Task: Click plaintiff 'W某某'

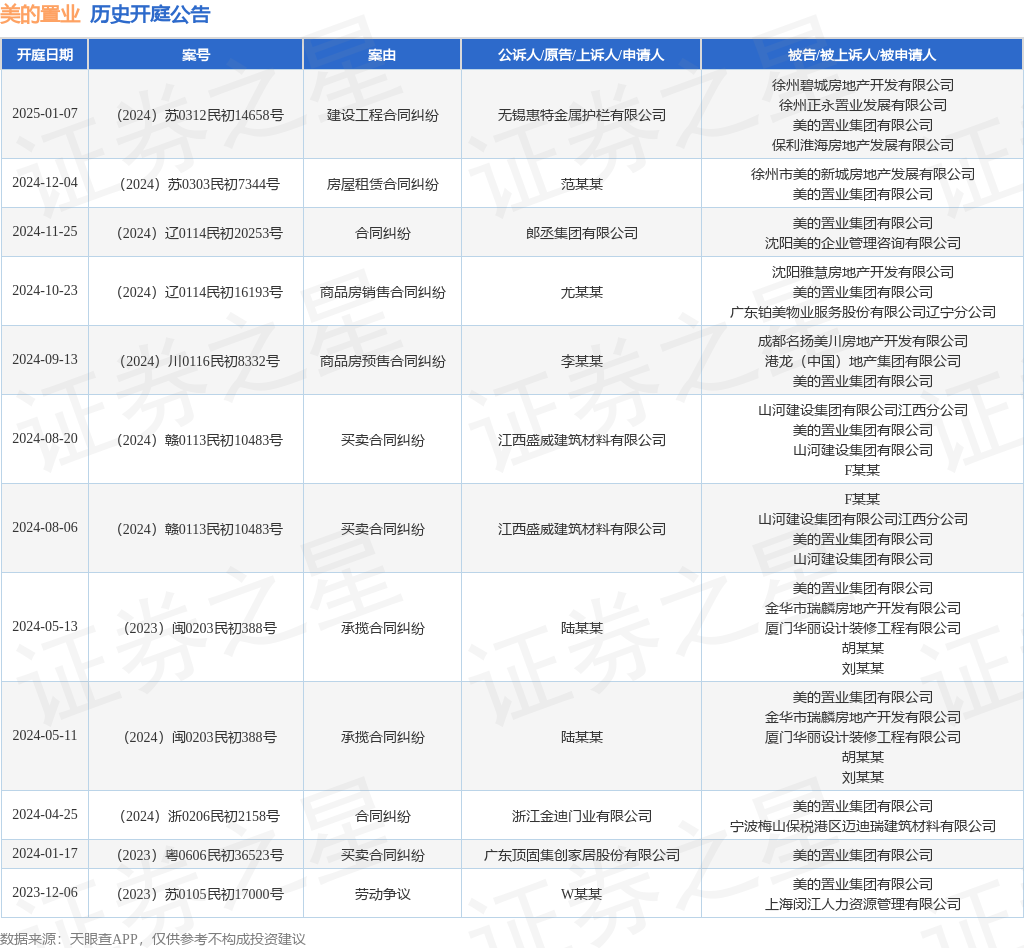Action: [582, 894]
